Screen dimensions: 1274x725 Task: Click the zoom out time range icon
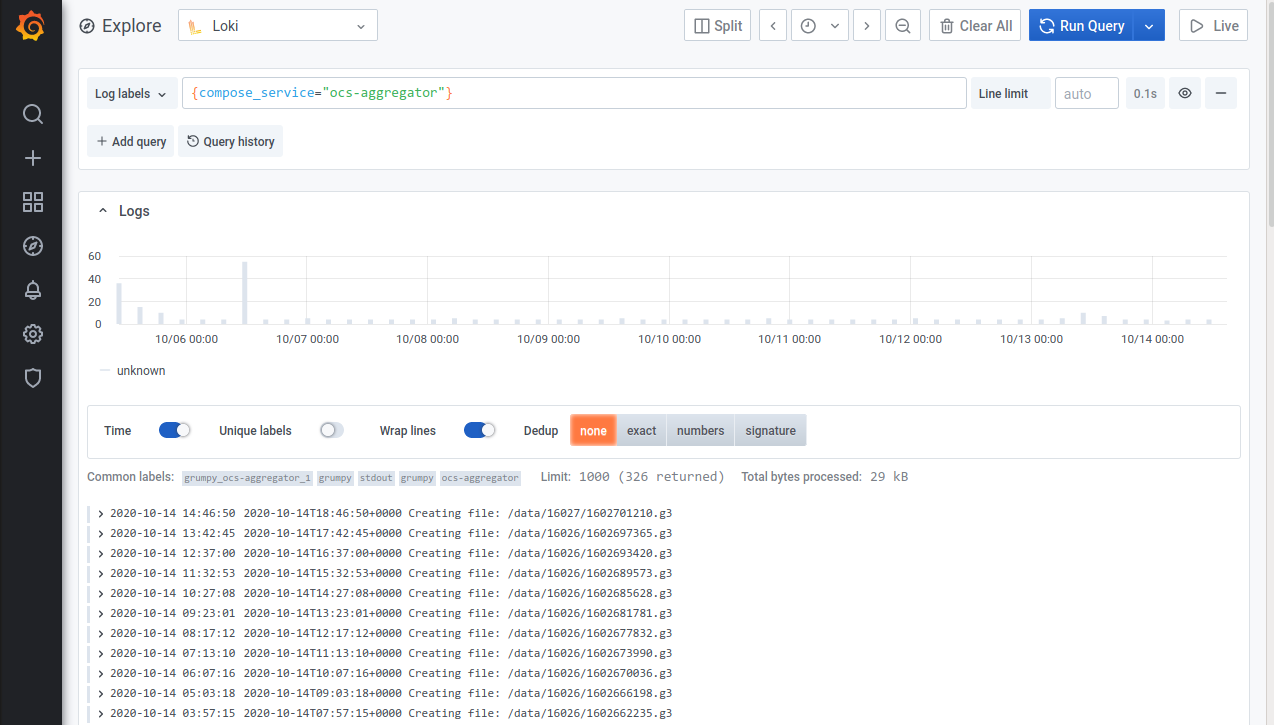point(902,26)
